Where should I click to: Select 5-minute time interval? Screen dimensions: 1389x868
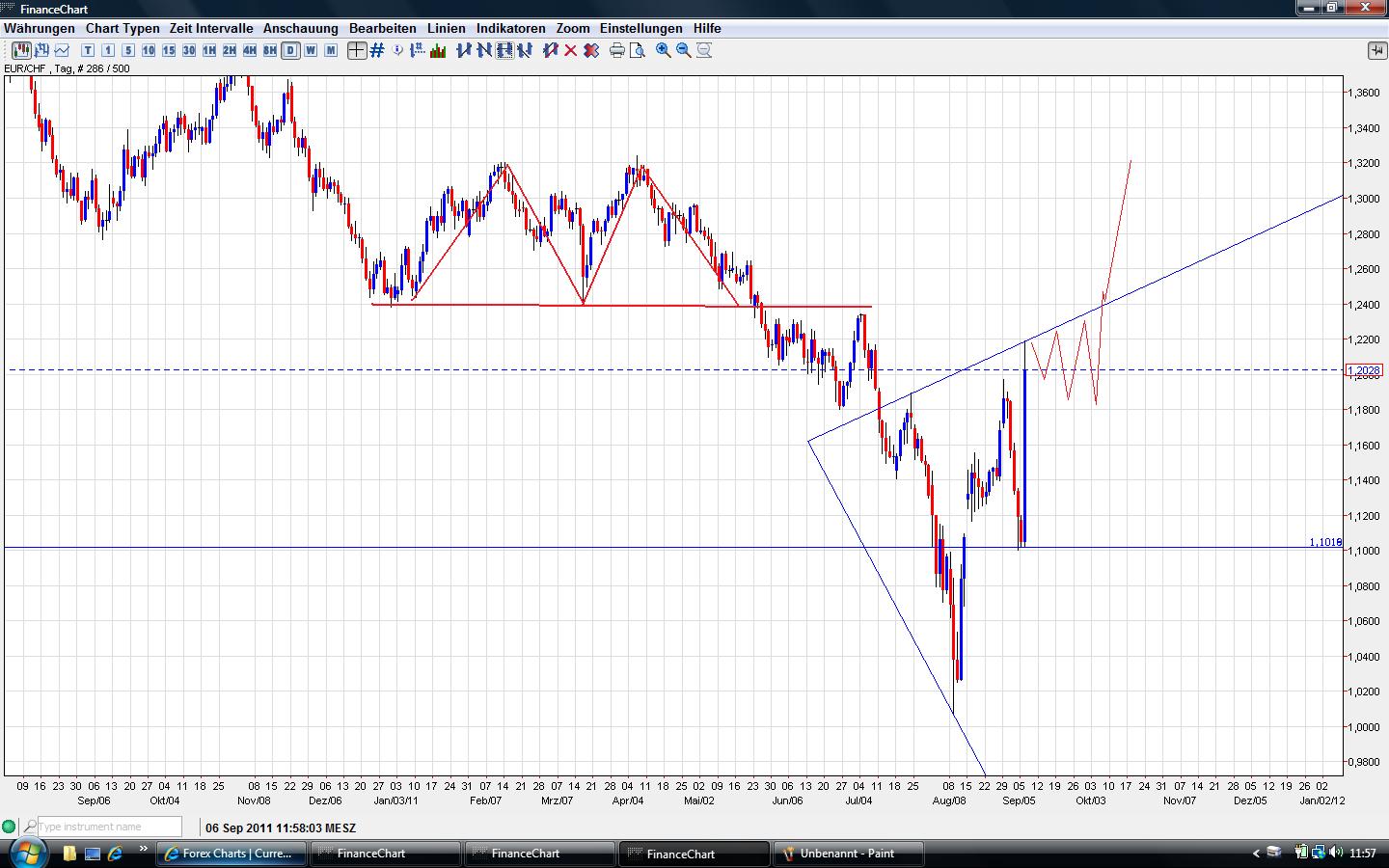[128, 50]
